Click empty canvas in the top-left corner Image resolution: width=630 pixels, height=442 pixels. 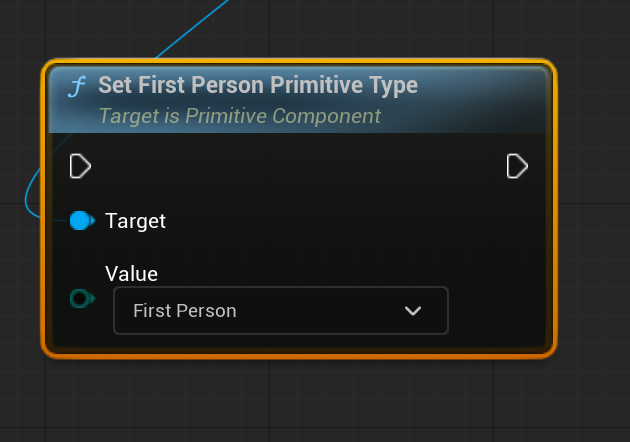click(x=22, y=22)
